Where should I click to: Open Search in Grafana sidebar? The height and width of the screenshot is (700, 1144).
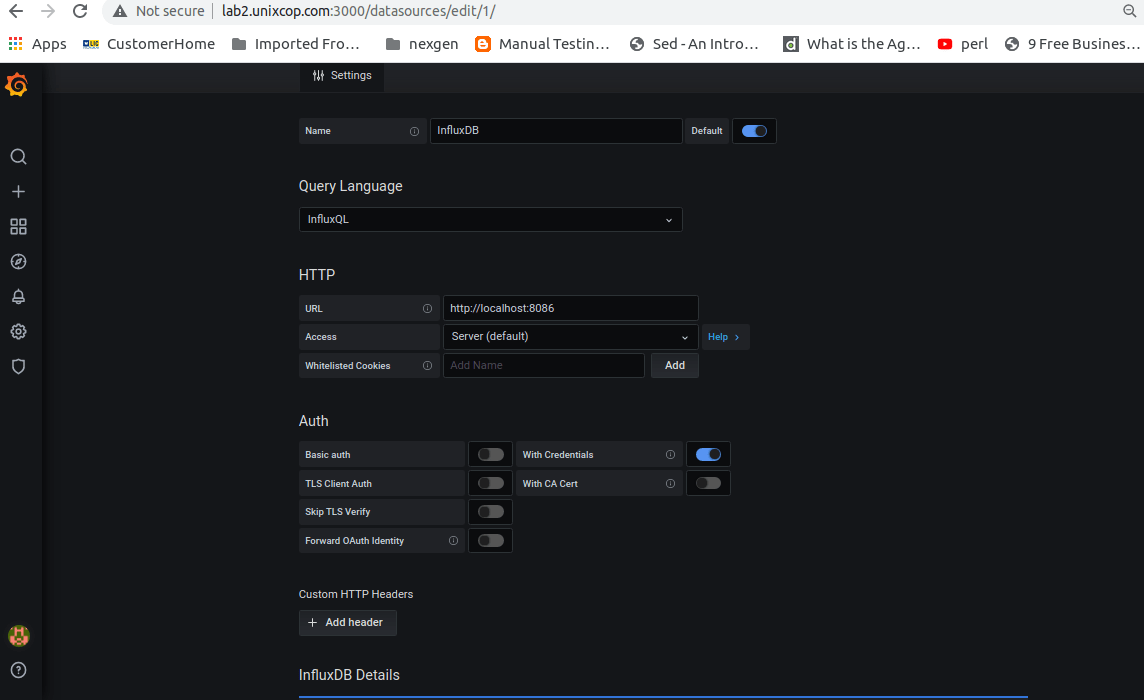coord(18,157)
